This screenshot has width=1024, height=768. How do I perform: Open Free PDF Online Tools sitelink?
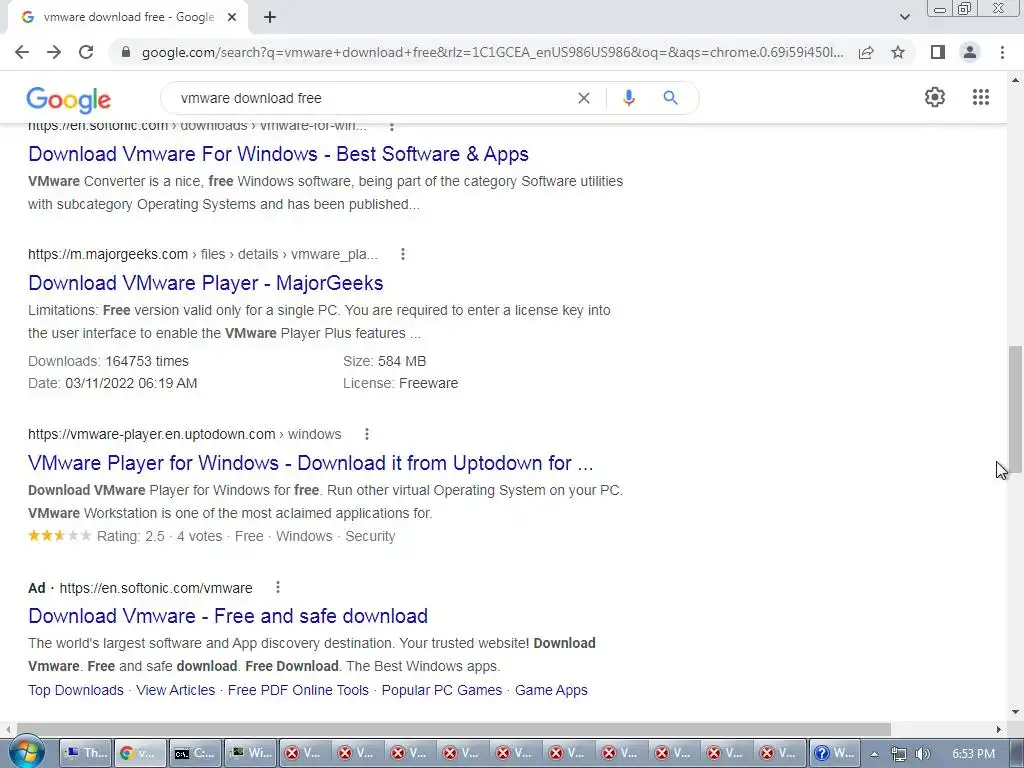[298, 690]
